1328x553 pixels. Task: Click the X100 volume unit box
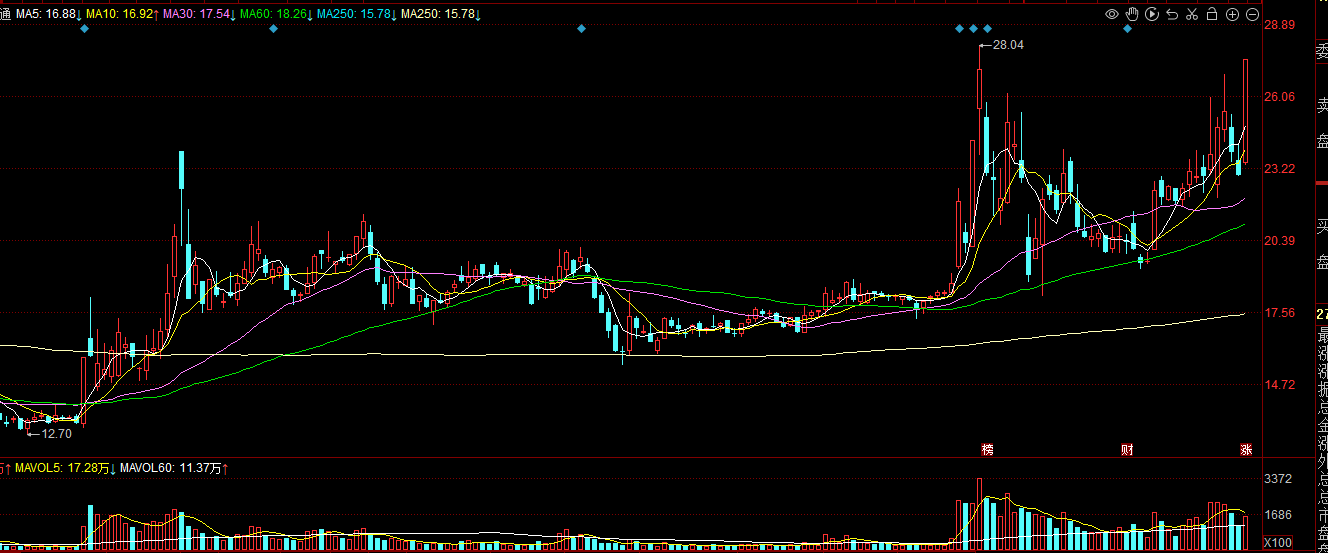tap(1280, 542)
